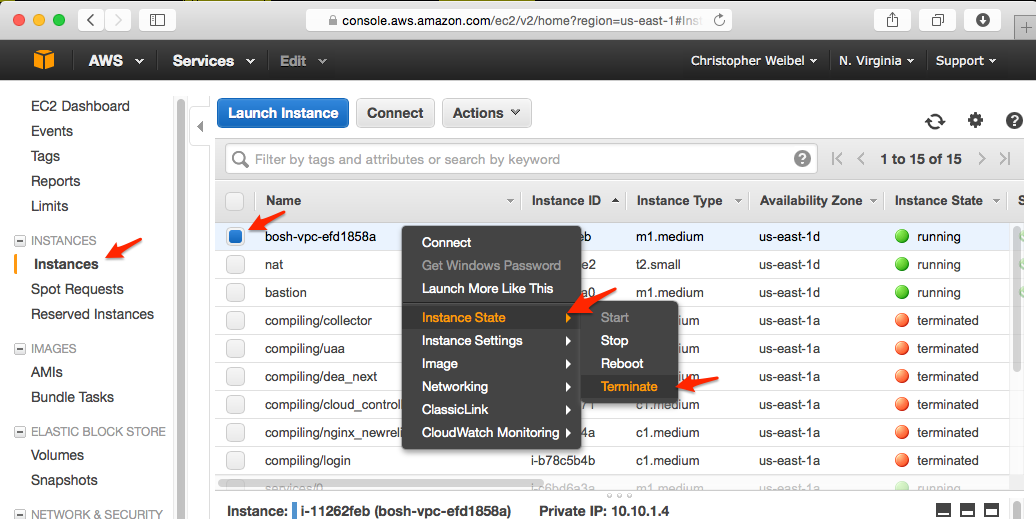Open Volumes in sidebar
Screen dimensions: 1036x519
click(57, 456)
